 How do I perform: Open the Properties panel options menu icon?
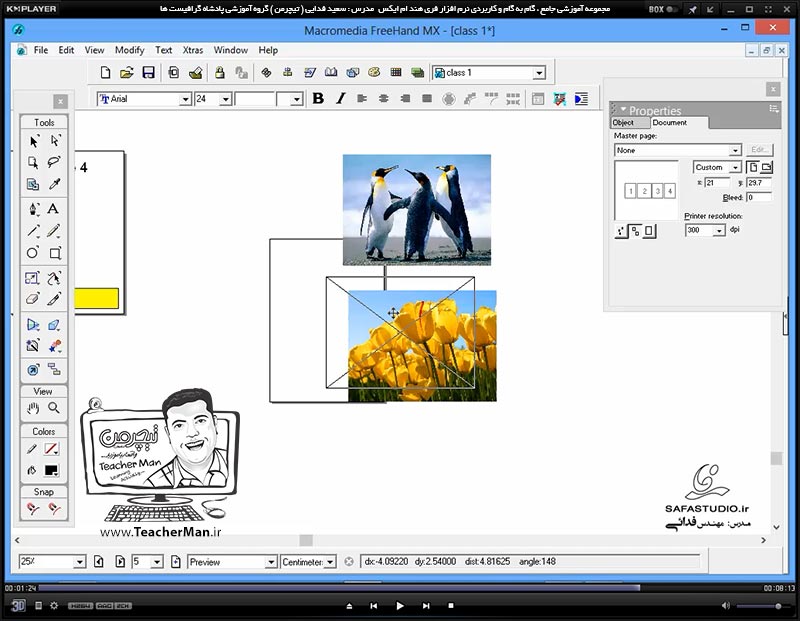click(773, 109)
